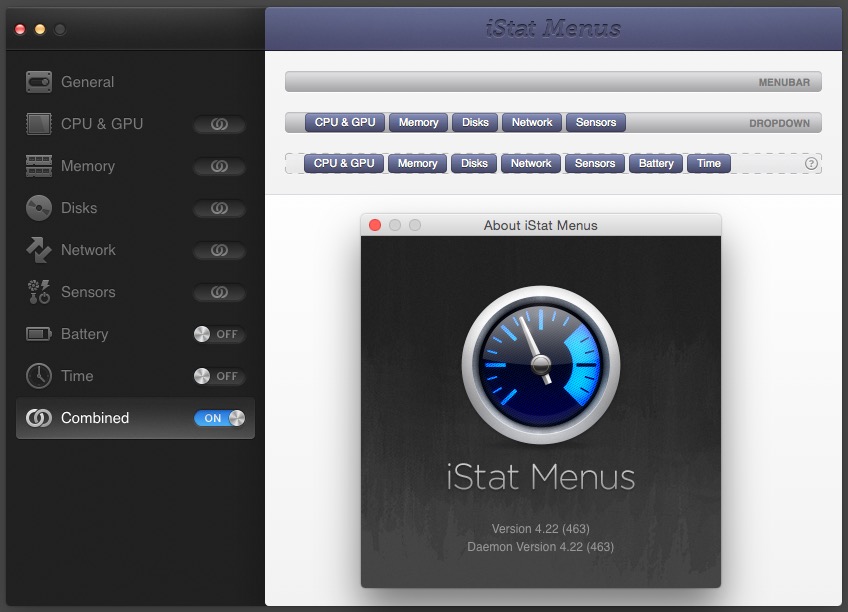Select the General sidebar label
Viewport: 848px width, 612px height.
[x=88, y=82]
